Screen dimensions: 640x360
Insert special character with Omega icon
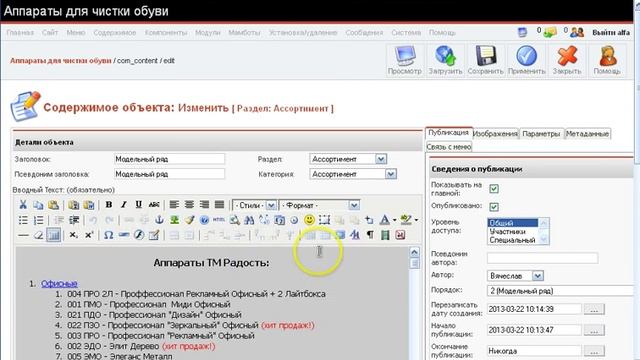pos(109,235)
